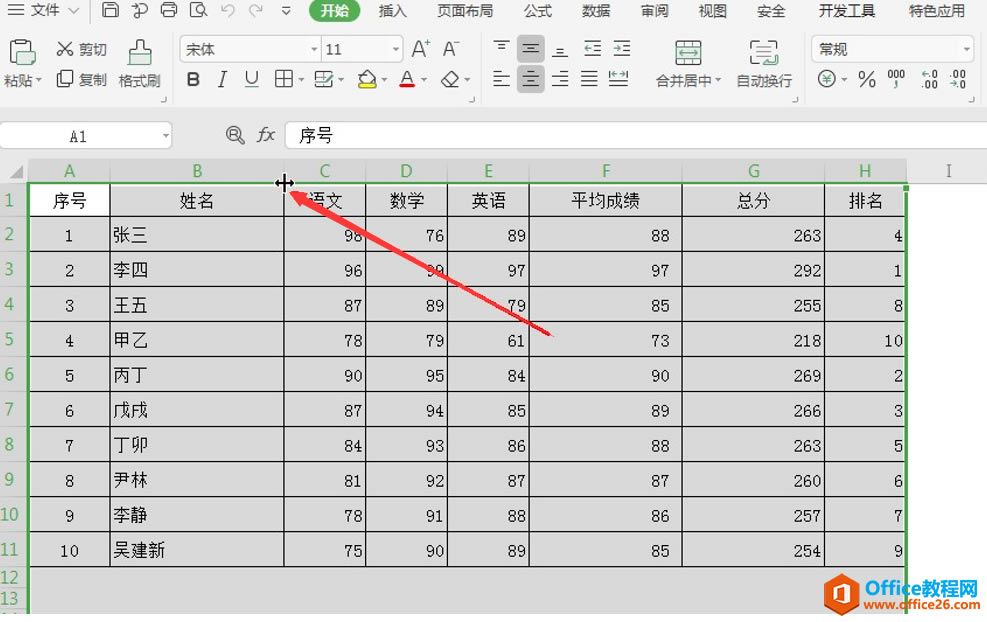Click the Decrease Indent icon
The width and height of the screenshot is (987, 622).
coord(592,48)
